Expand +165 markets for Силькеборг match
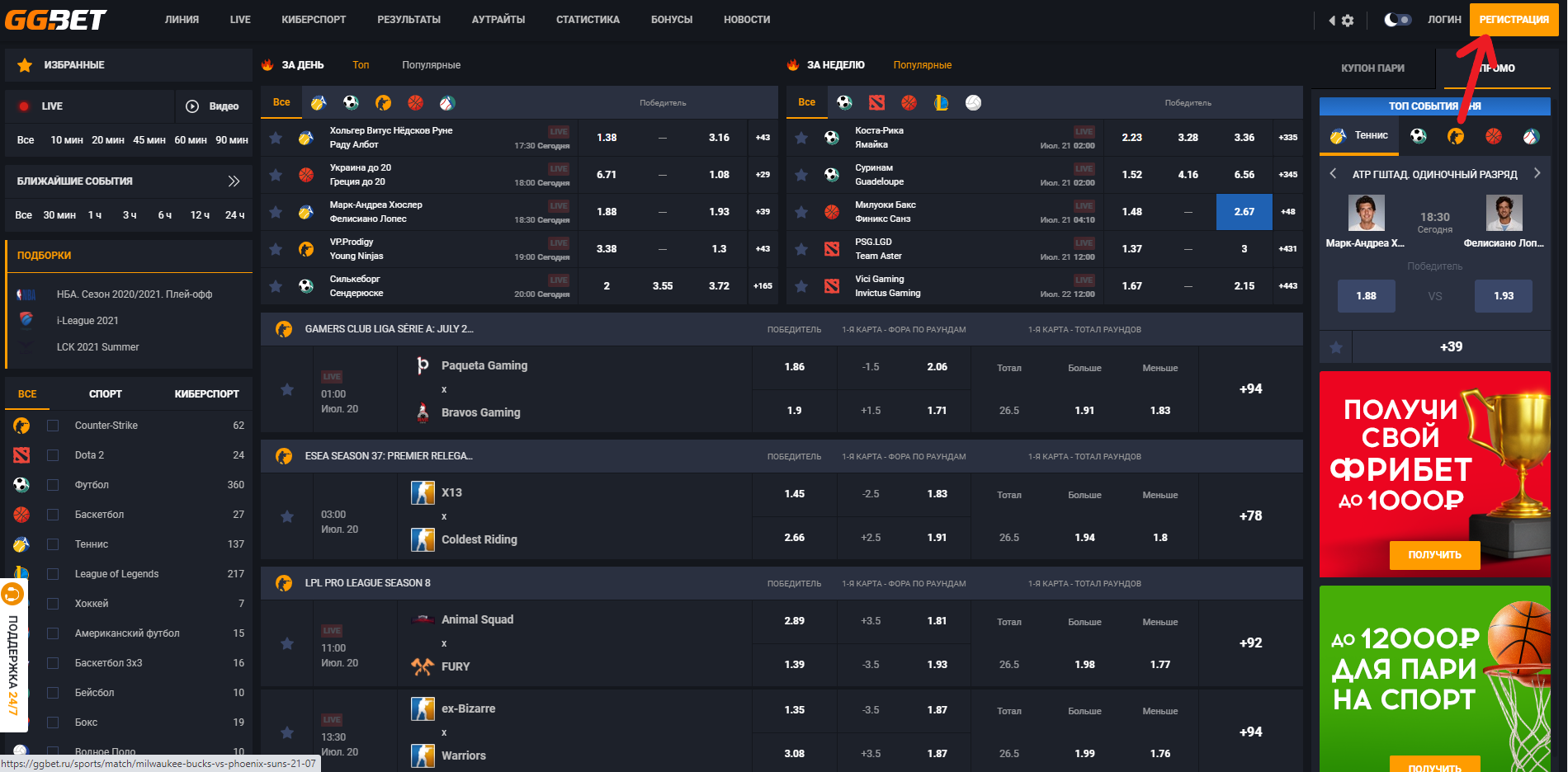Screen dimensions: 1568x772 point(763,286)
